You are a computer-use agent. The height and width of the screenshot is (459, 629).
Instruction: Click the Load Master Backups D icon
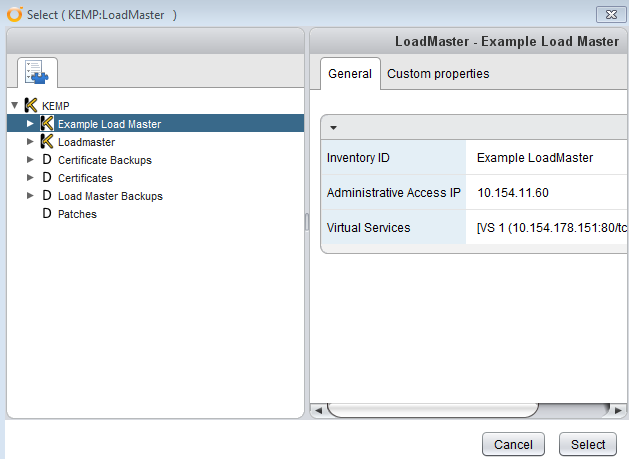coord(47,196)
